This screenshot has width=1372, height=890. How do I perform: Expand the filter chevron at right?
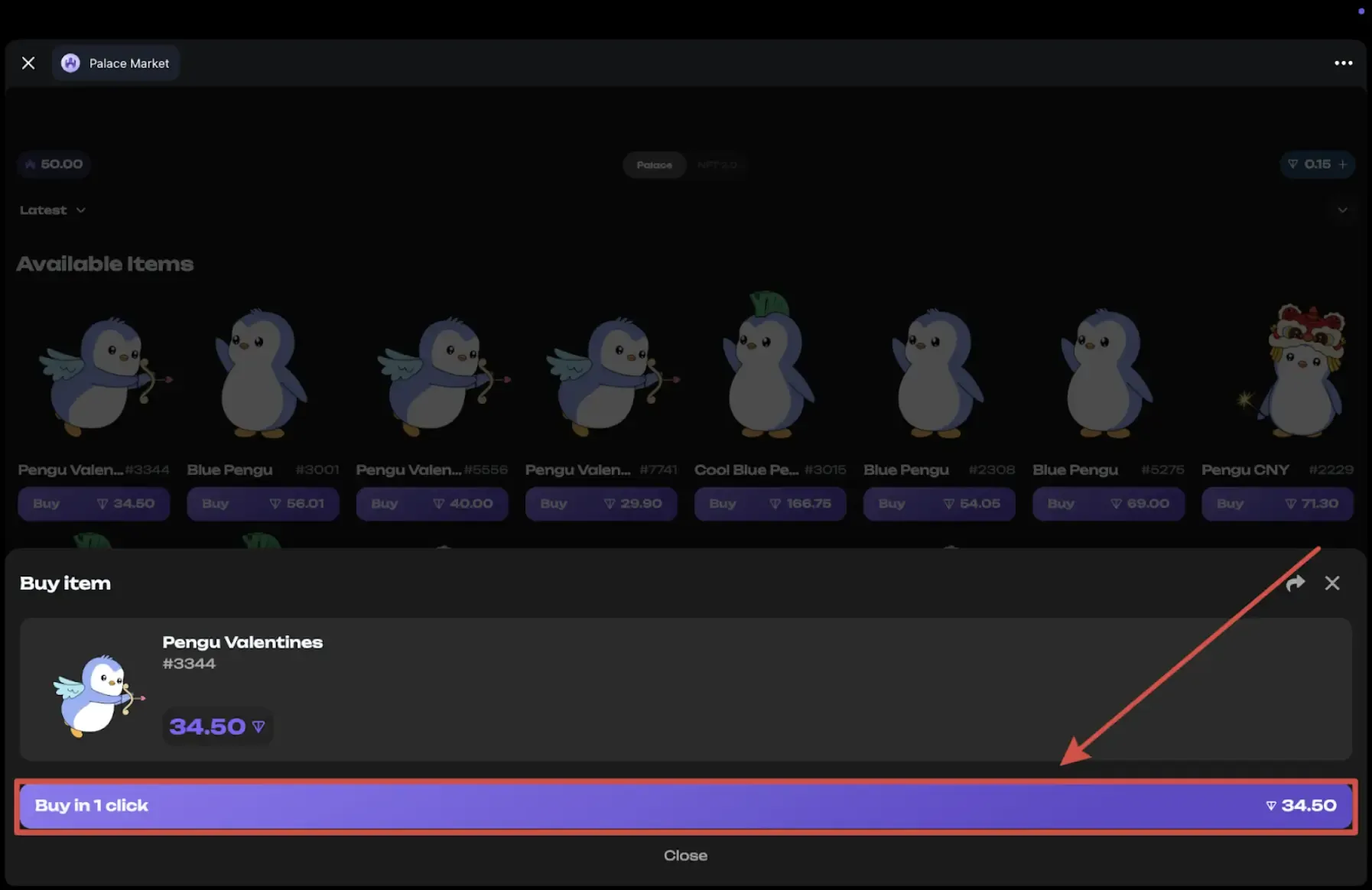pos(1342,210)
